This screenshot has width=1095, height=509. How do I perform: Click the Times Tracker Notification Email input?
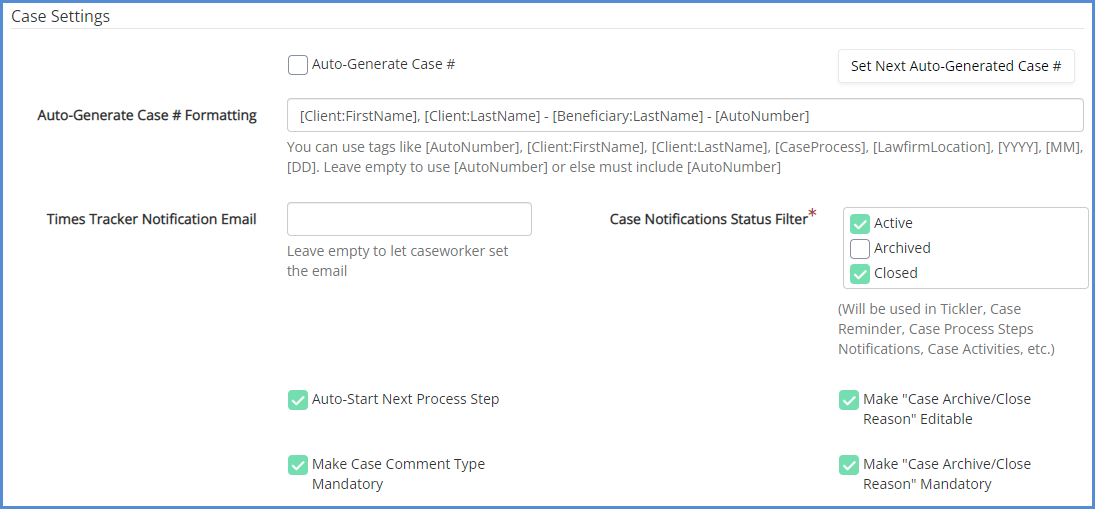[409, 219]
